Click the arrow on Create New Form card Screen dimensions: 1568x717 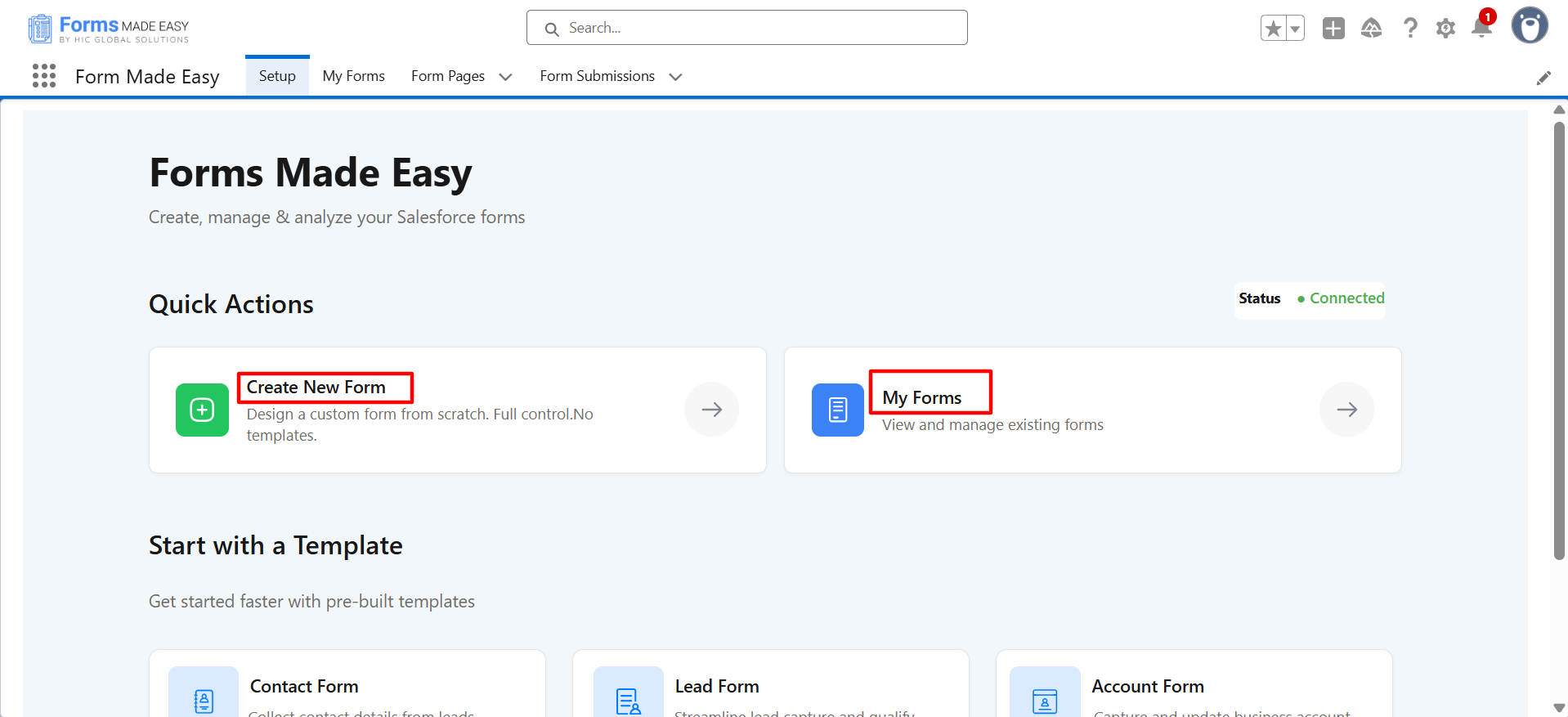point(712,410)
